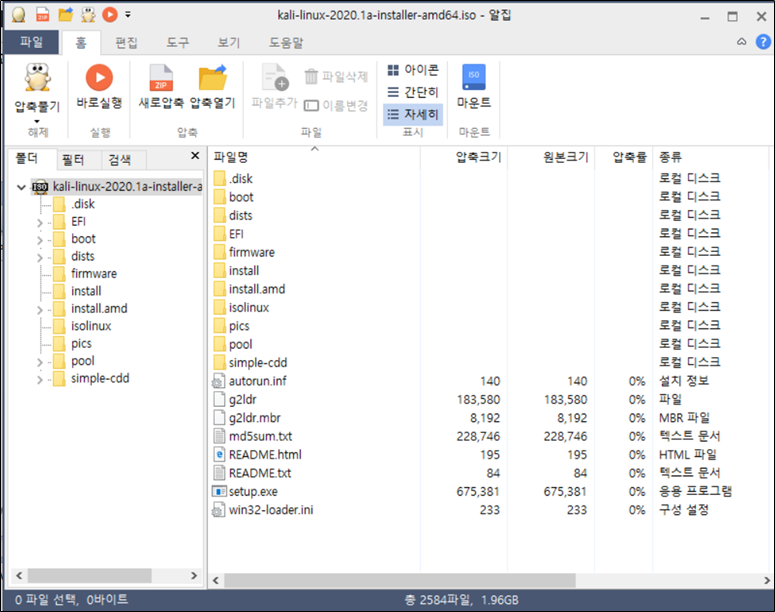Screen dimensions: 775x612
Task: Open the 도움말 ribbon tab
Action: click(286, 43)
